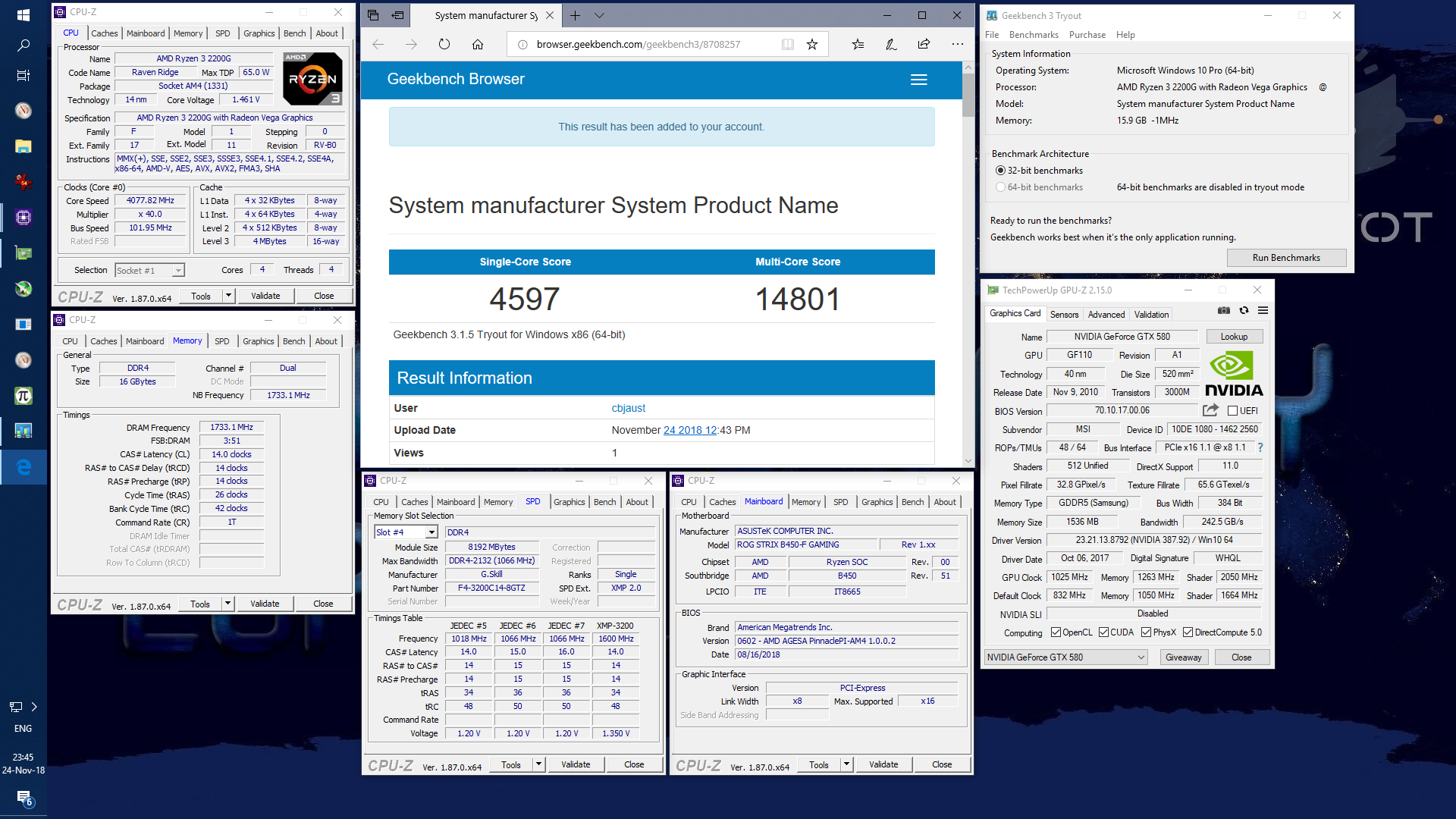Toggle DirectCompute 5.0 checkbox

pyautogui.click(x=1188, y=632)
